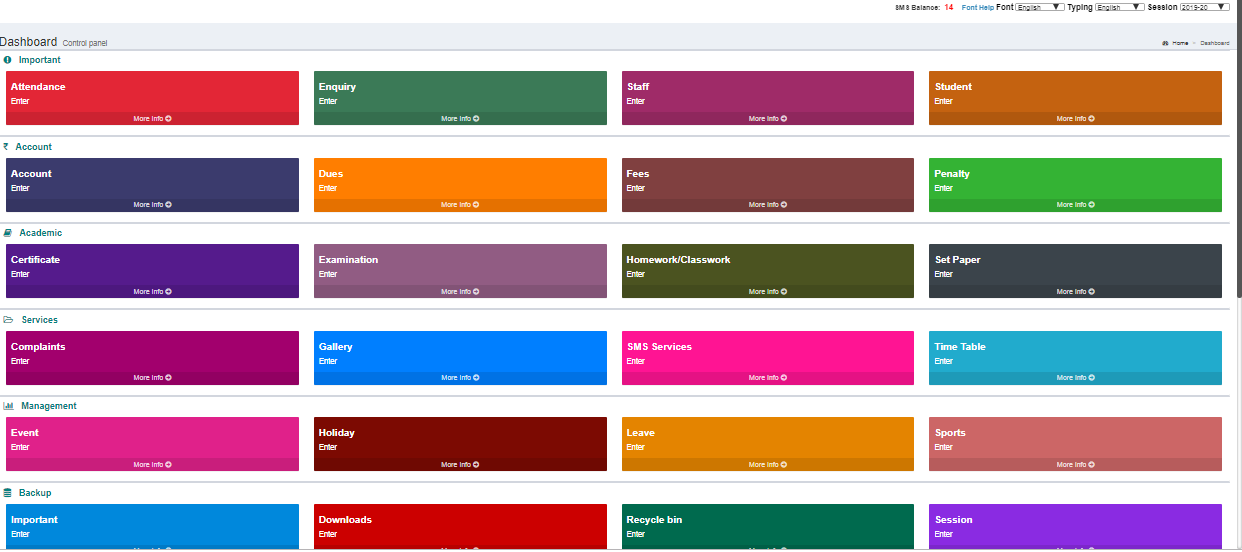Image resolution: width=1242 pixels, height=552 pixels.
Task: Click the folder icon beside Services heading
Action: [8, 320]
